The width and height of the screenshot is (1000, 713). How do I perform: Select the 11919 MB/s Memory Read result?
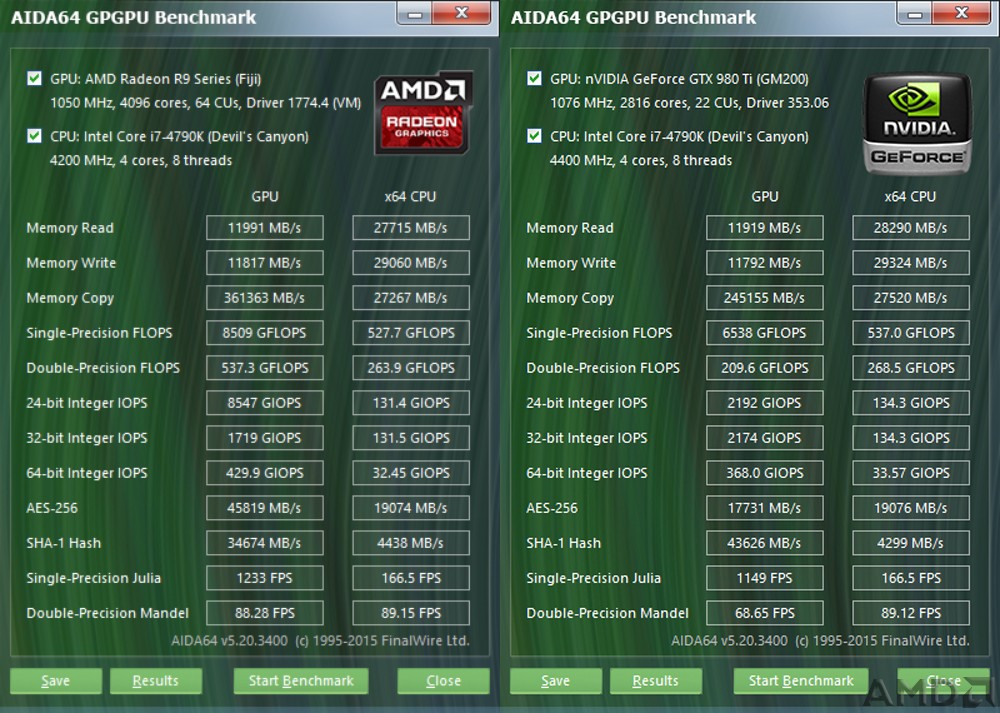(765, 228)
